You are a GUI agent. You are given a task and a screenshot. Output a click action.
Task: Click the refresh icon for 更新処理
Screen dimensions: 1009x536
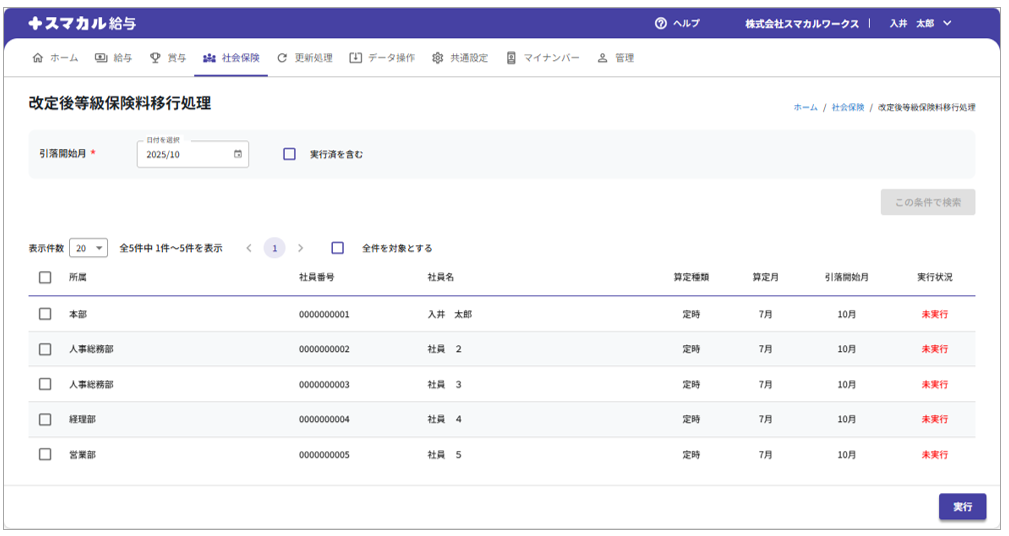click(282, 58)
